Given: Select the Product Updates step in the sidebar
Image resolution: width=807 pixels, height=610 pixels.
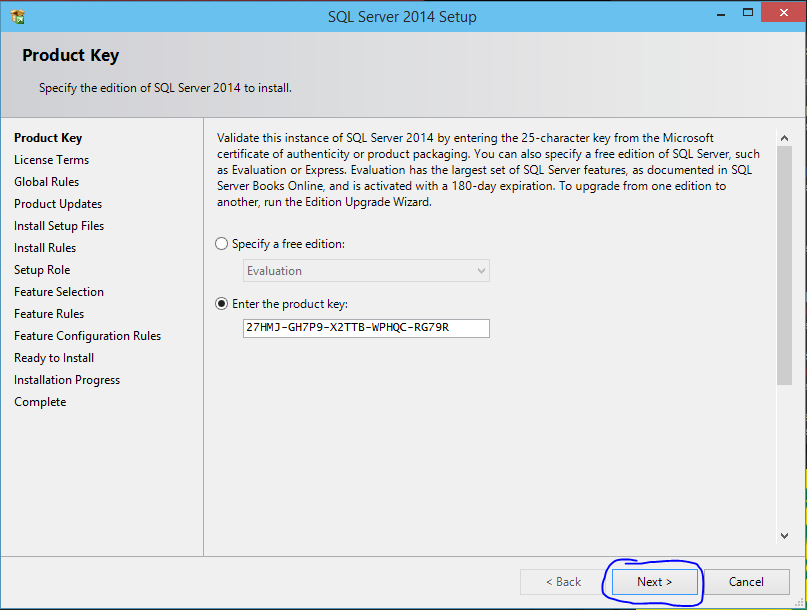Looking at the screenshot, I should (x=58, y=204).
